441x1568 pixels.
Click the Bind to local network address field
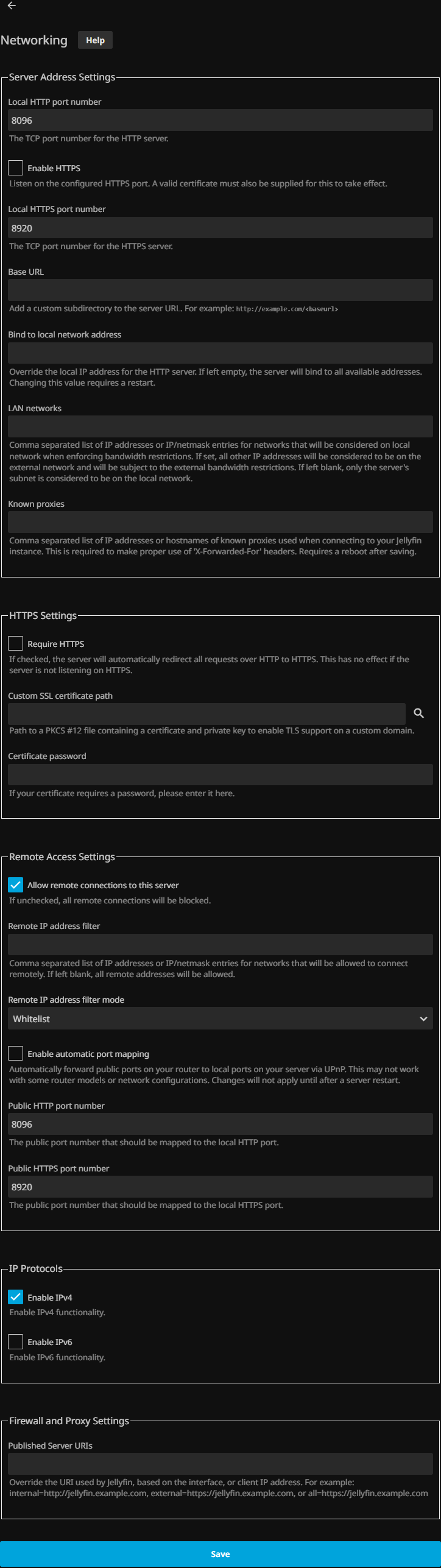tap(220, 353)
